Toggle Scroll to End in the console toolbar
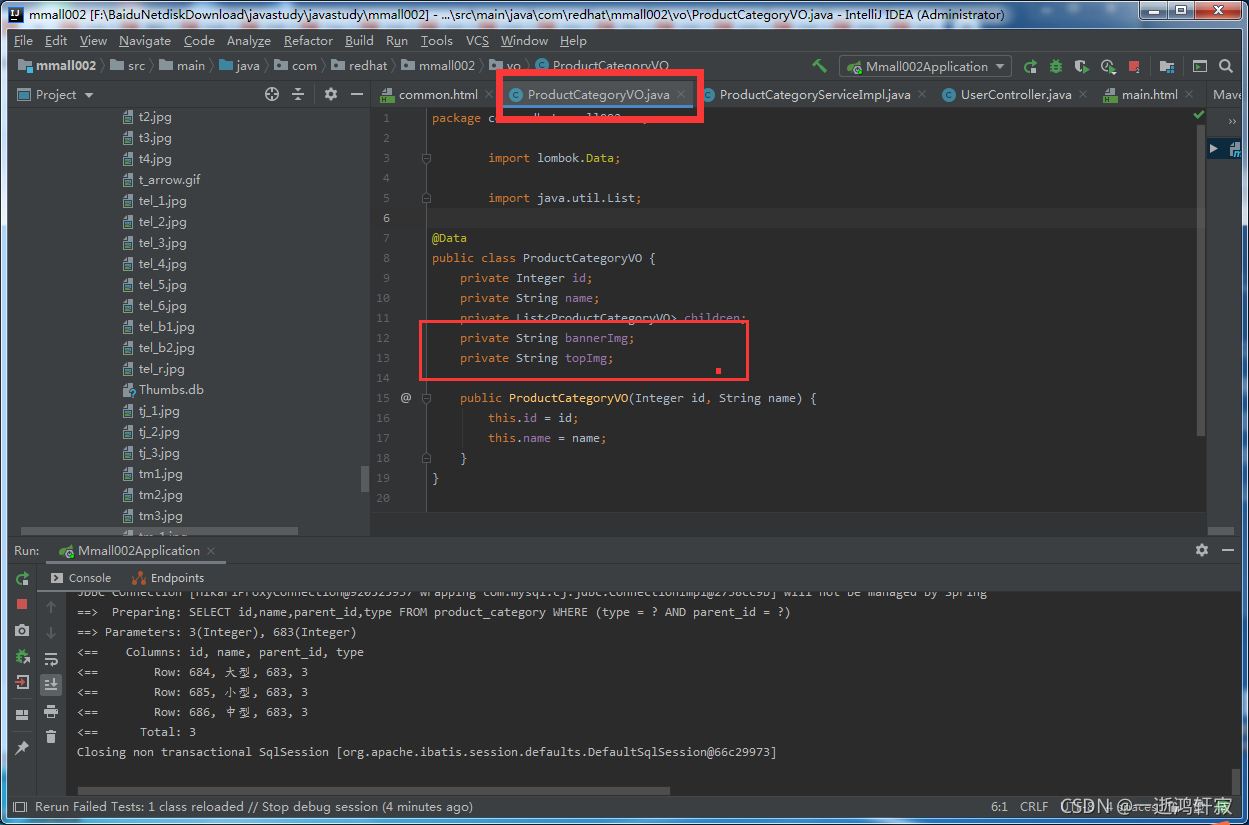Screen dimensions: 1249x825 [x=51, y=685]
